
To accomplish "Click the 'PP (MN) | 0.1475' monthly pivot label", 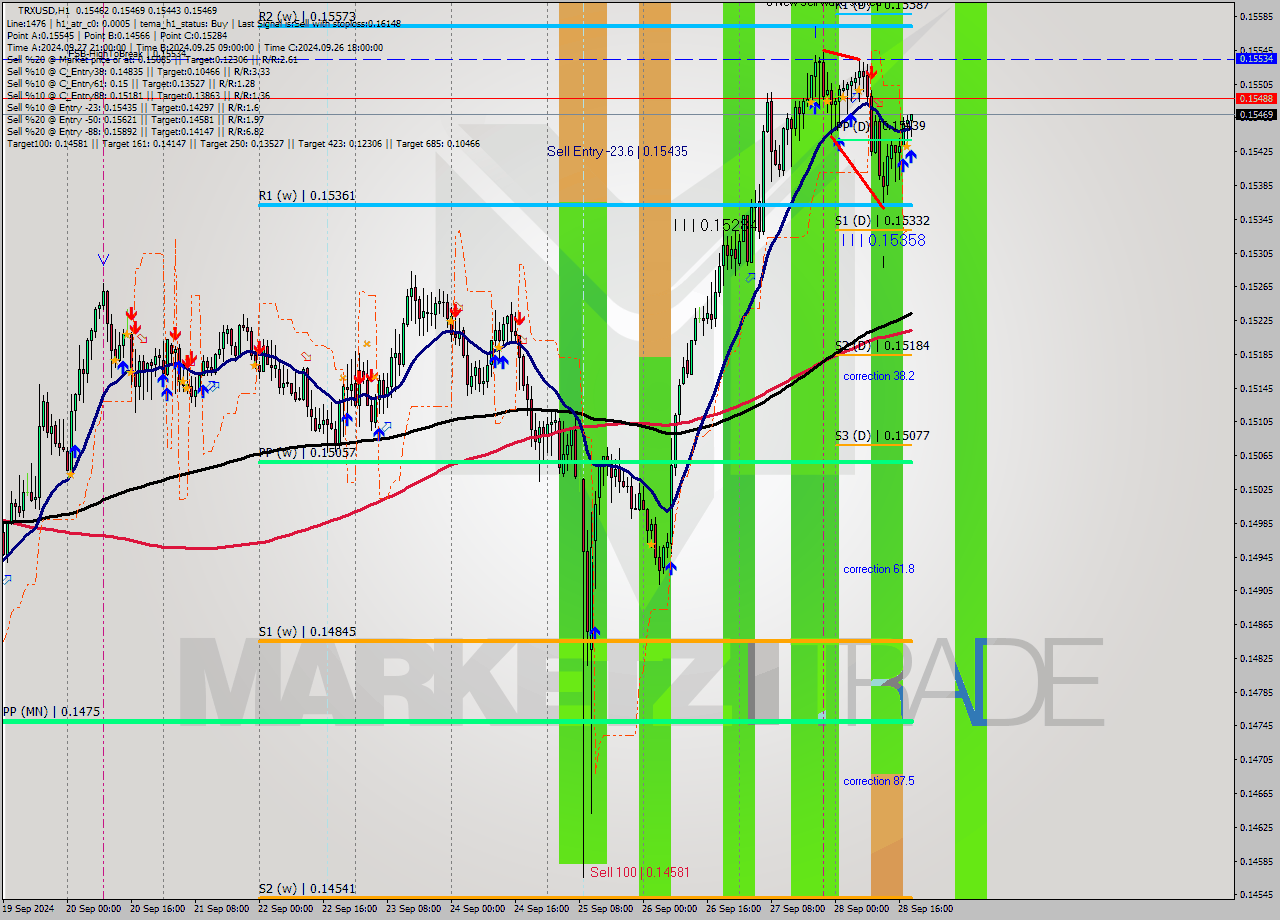I will click(51, 712).
